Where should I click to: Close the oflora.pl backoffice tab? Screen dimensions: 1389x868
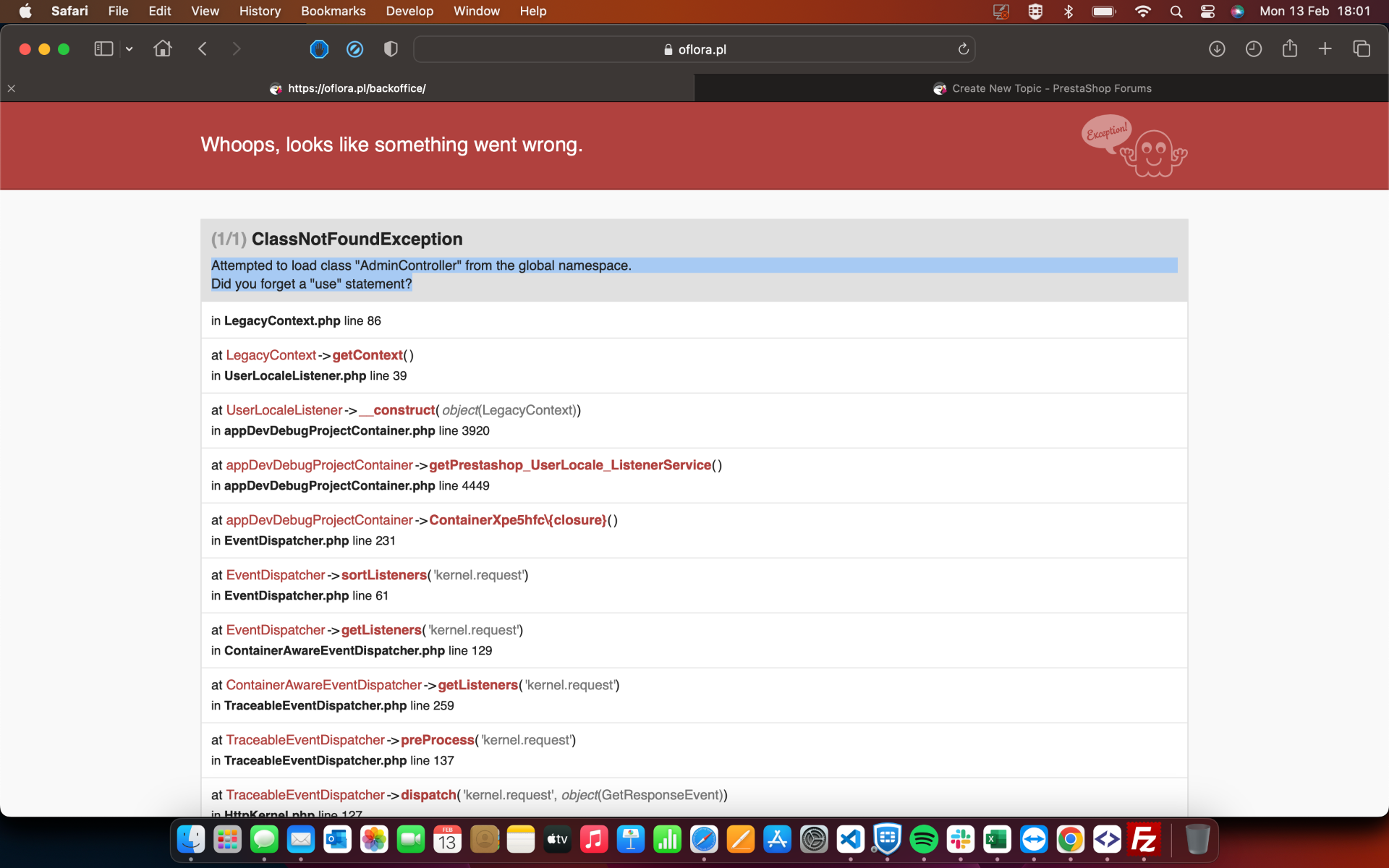tap(12, 88)
